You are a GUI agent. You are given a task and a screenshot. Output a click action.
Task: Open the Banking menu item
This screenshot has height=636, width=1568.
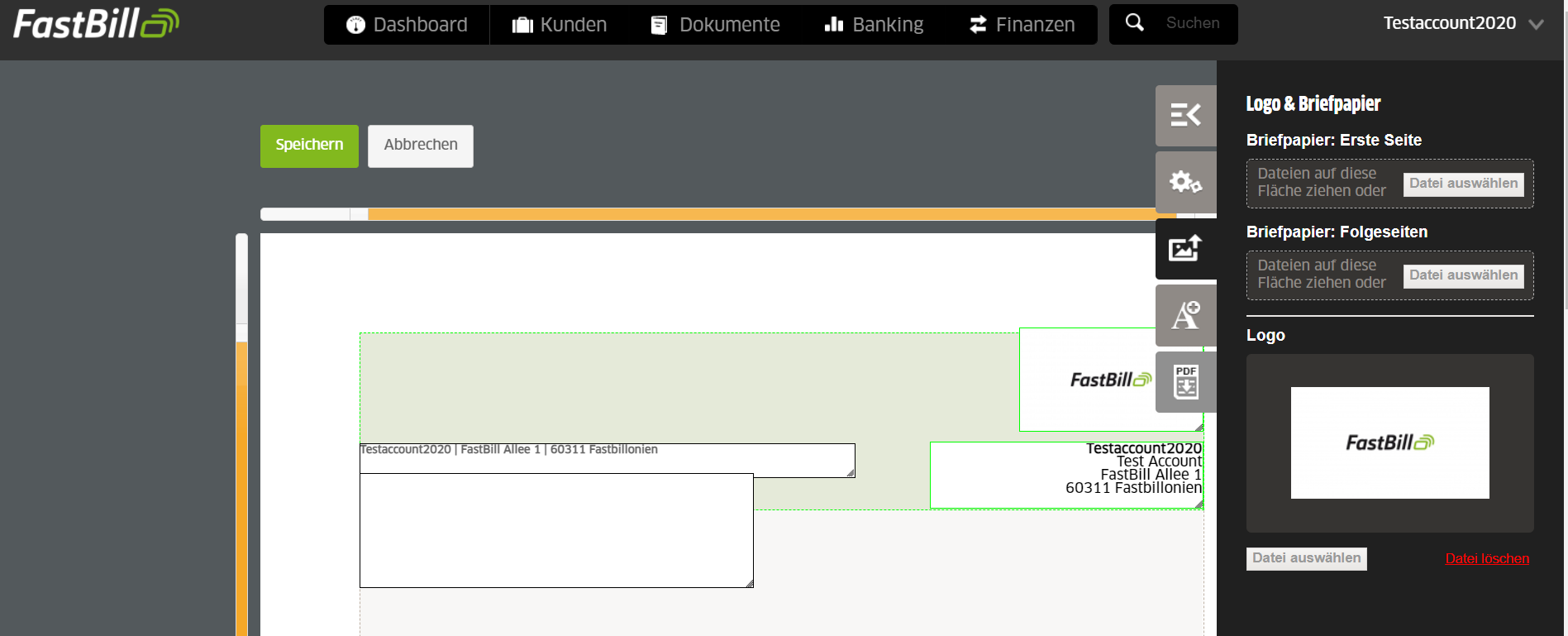pos(874,25)
